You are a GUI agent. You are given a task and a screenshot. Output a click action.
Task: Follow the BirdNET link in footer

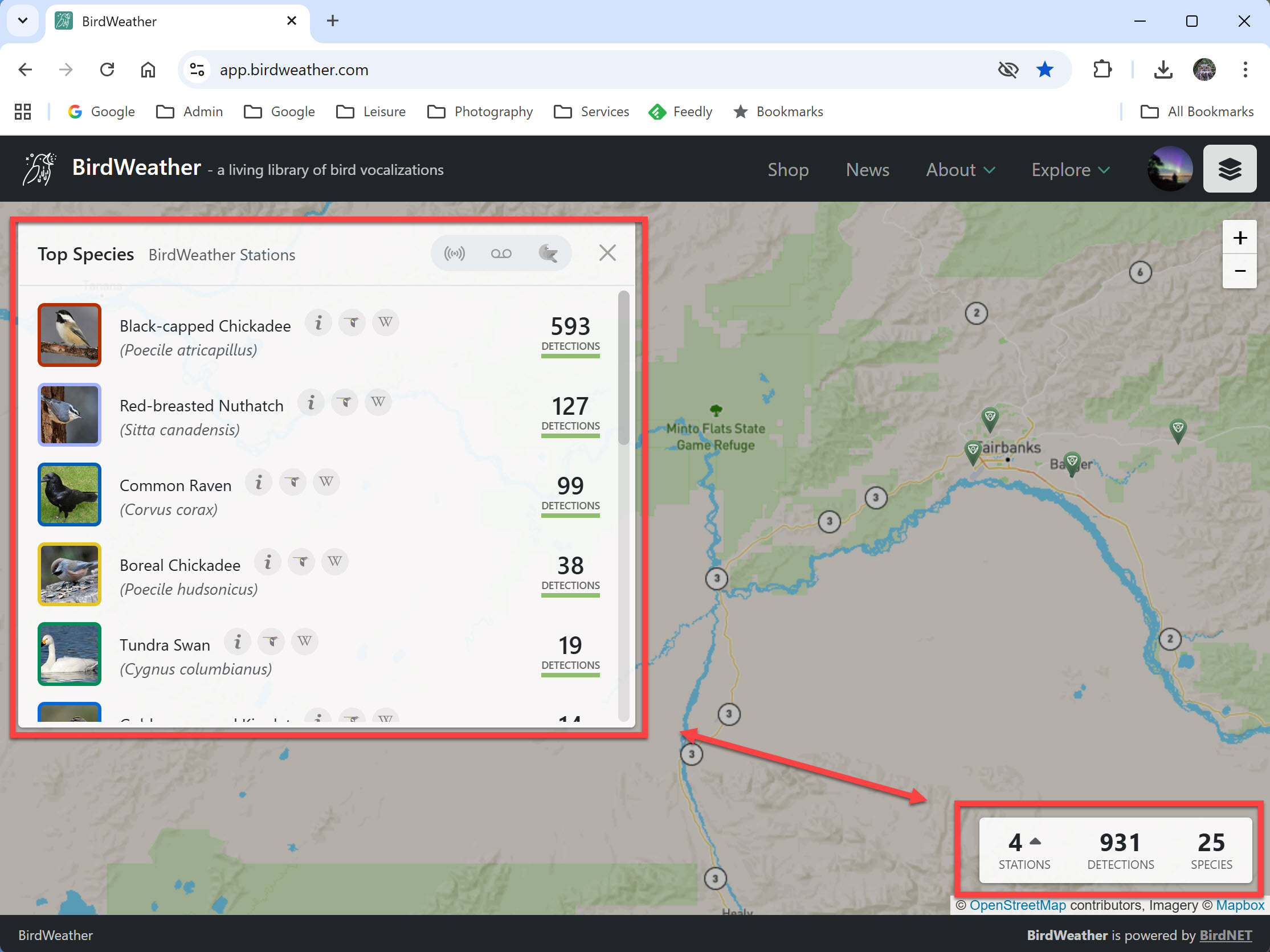1225,935
